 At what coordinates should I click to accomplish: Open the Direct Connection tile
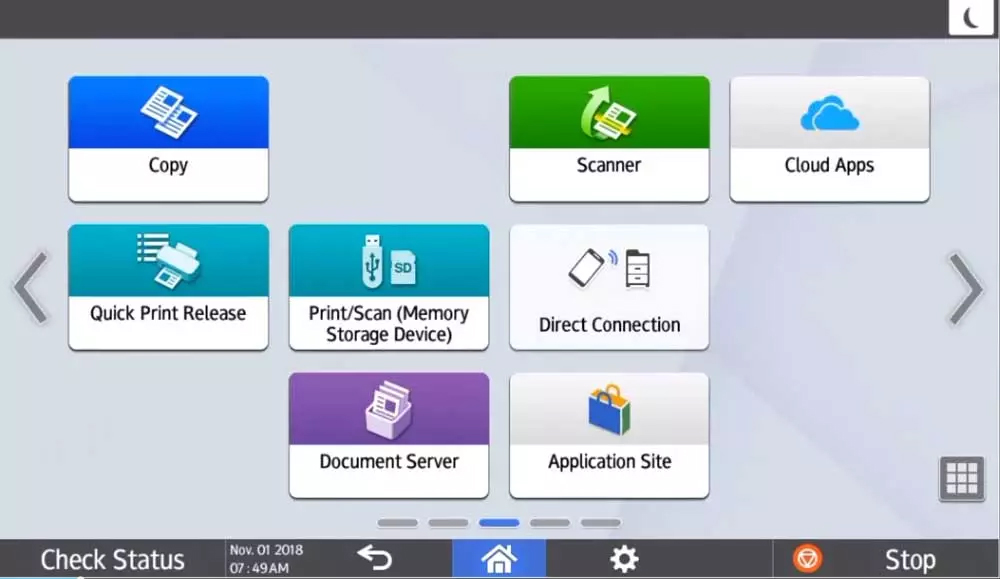(609, 286)
